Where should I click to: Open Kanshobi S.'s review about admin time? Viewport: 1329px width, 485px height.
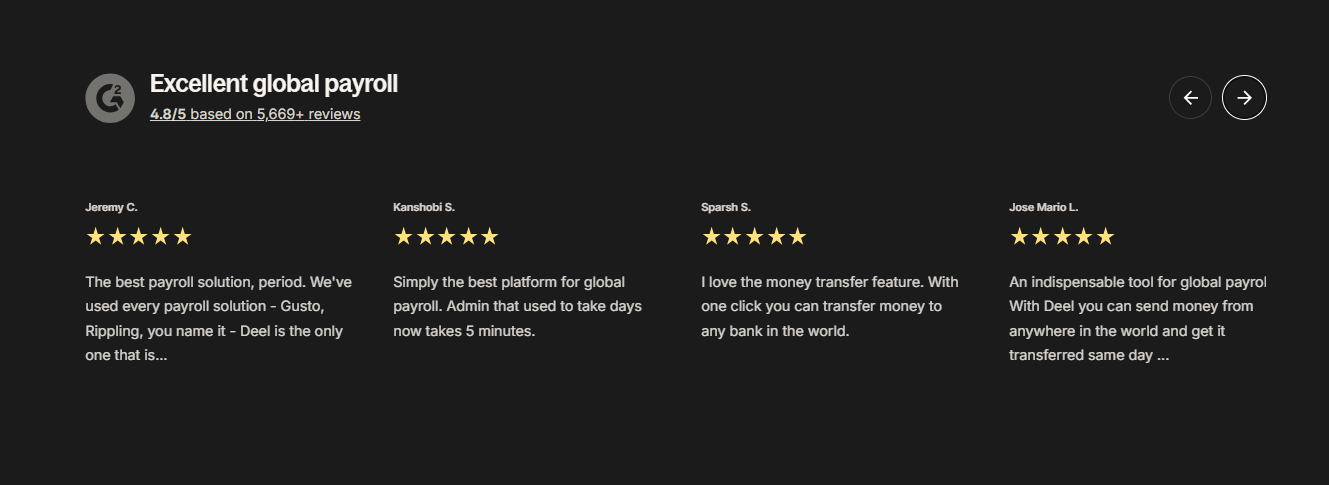pos(518,307)
